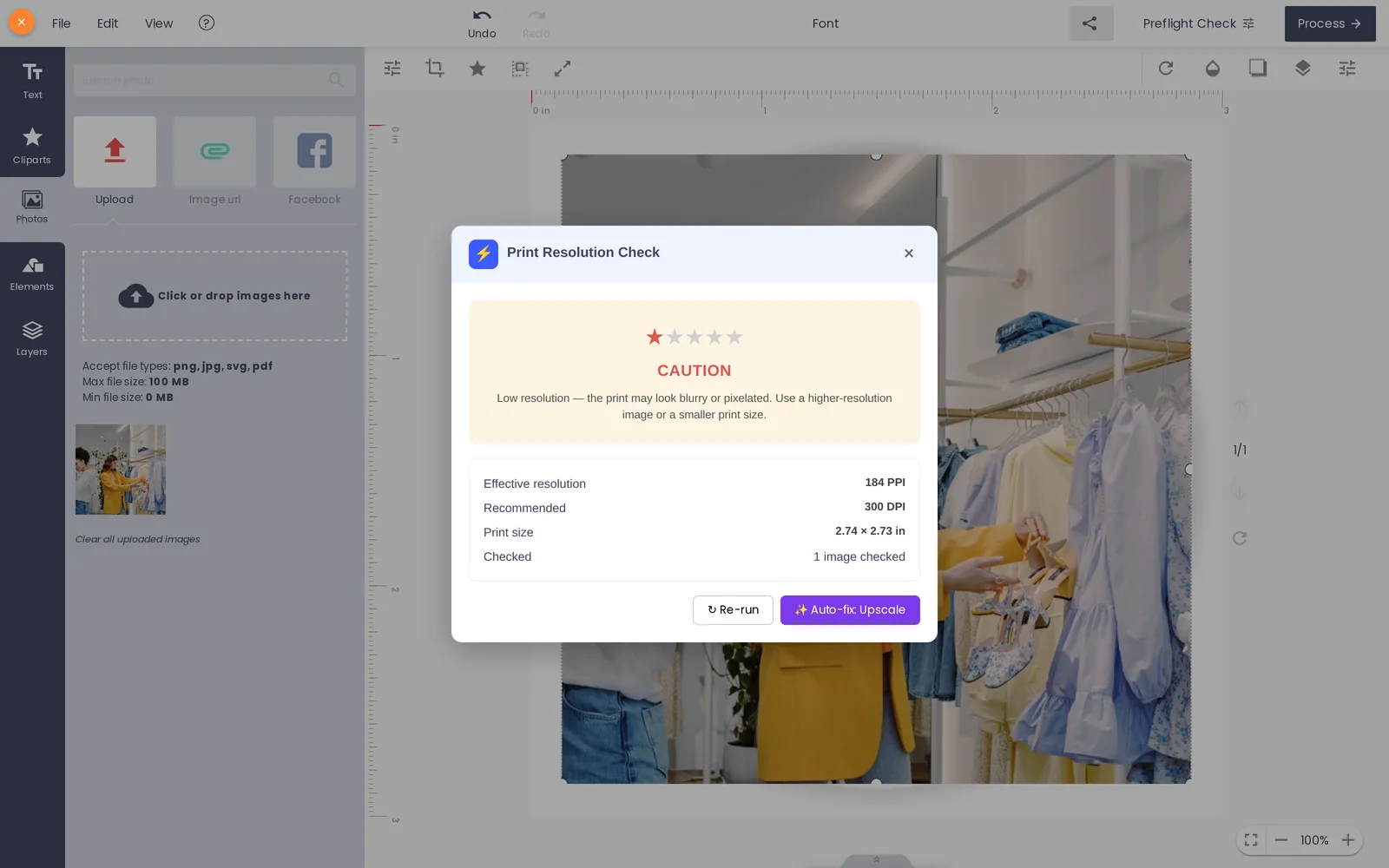The height and width of the screenshot is (868, 1389).
Task: Close the Print Resolution Check dialog
Action: [909, 253]
